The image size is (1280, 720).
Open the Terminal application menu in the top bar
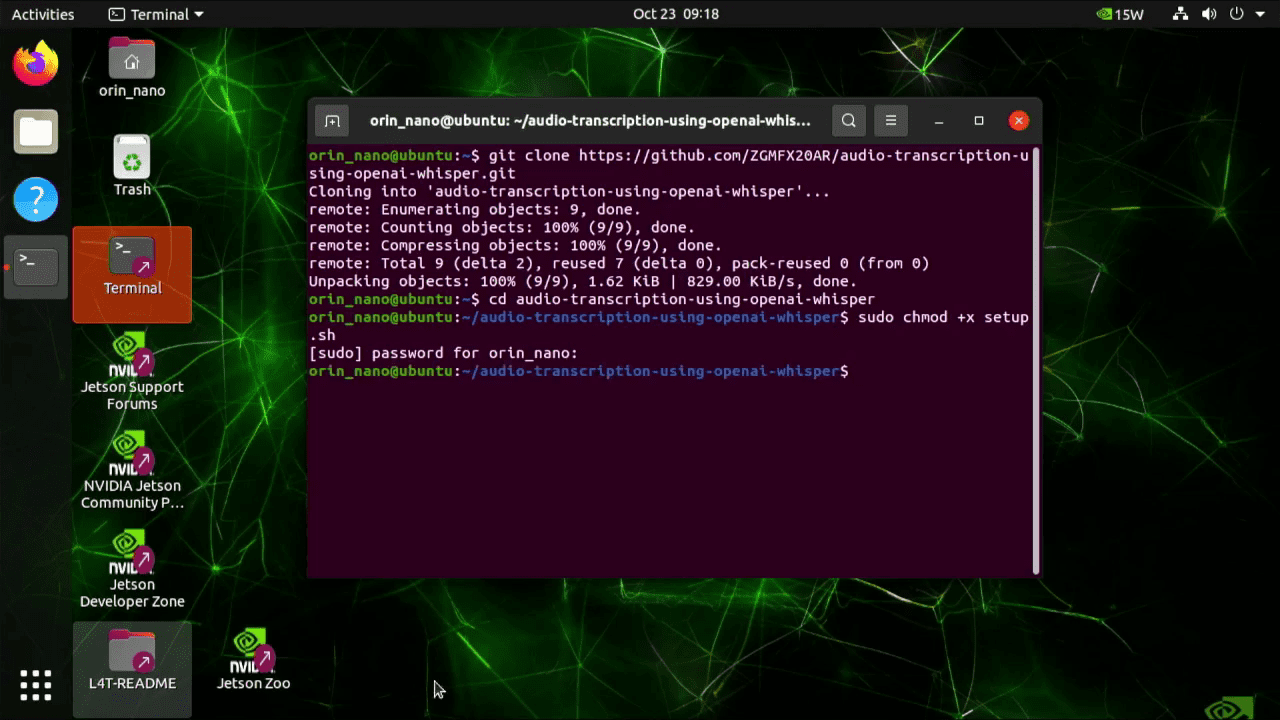[155, 14]
